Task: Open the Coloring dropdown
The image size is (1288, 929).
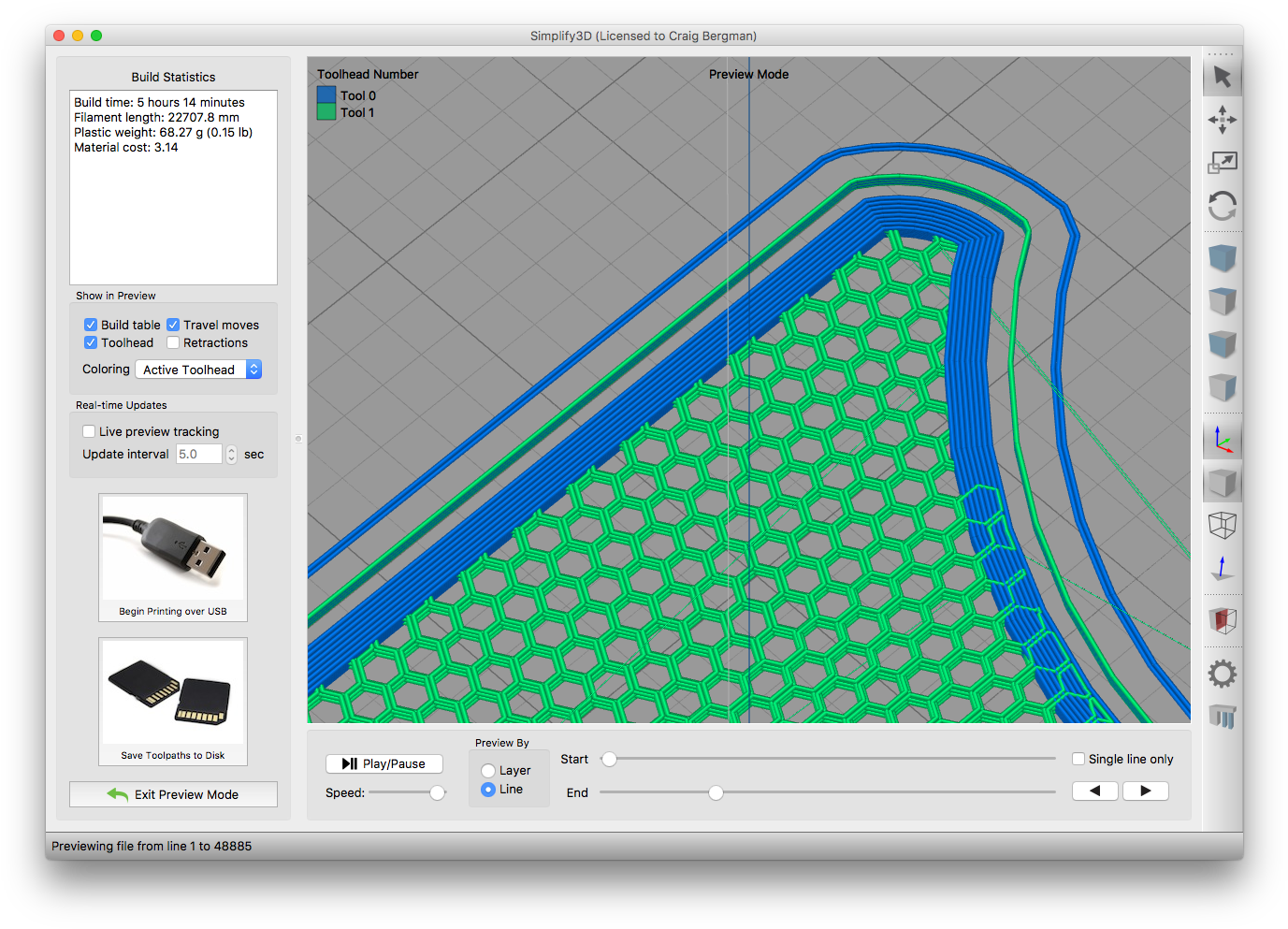Action: click(x=197, y=369)
